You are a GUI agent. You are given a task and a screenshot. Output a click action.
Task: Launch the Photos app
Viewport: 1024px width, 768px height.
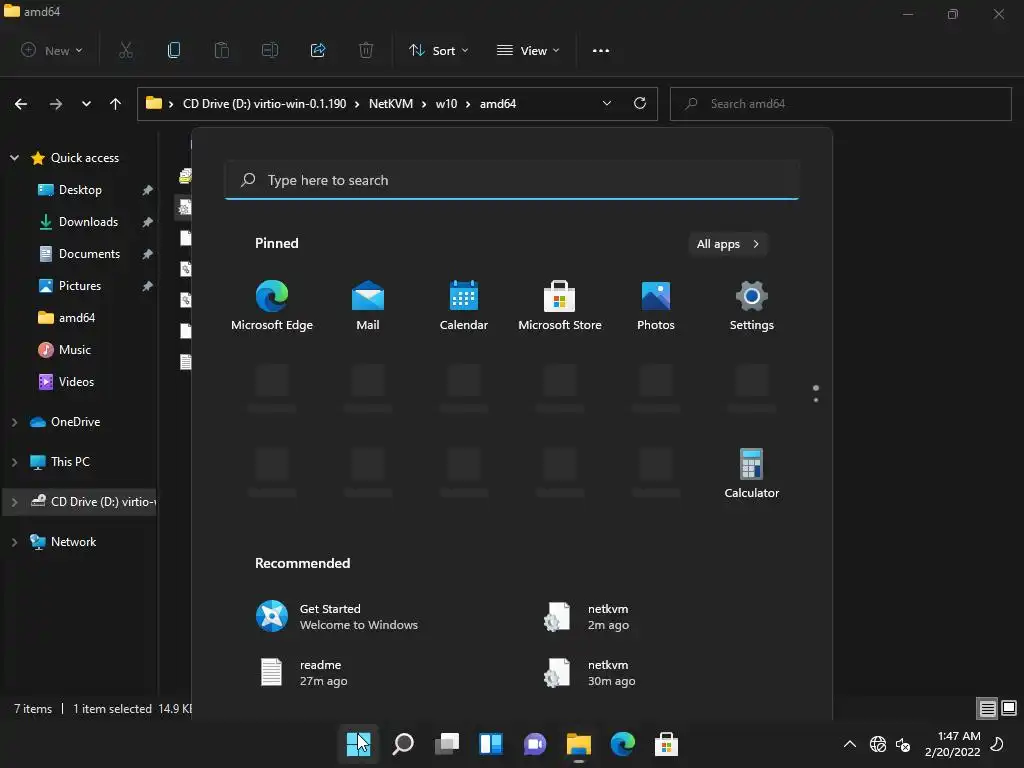656,306
